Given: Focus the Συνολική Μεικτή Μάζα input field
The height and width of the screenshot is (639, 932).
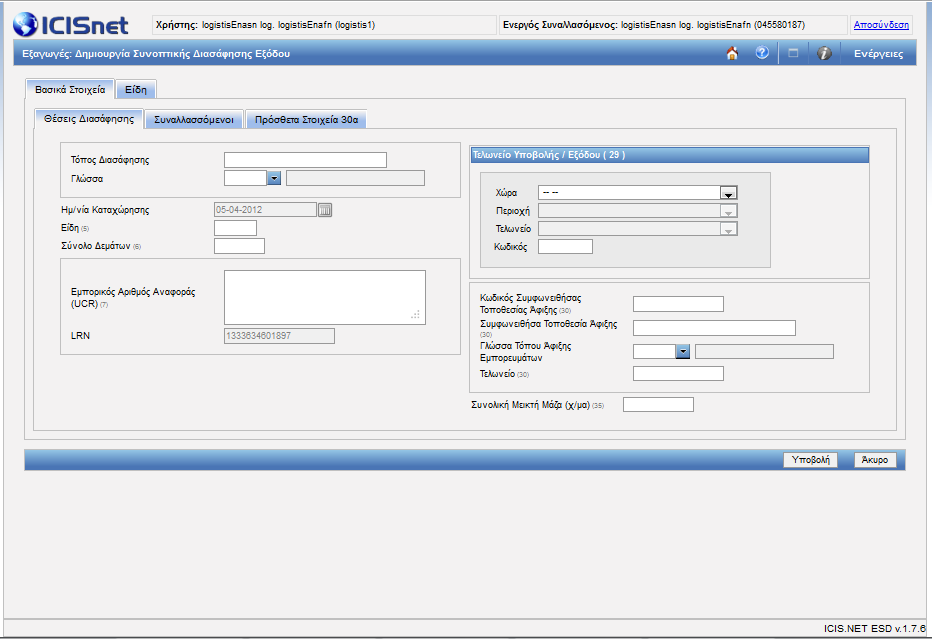Looking at the screenshot, I should 658,405.
